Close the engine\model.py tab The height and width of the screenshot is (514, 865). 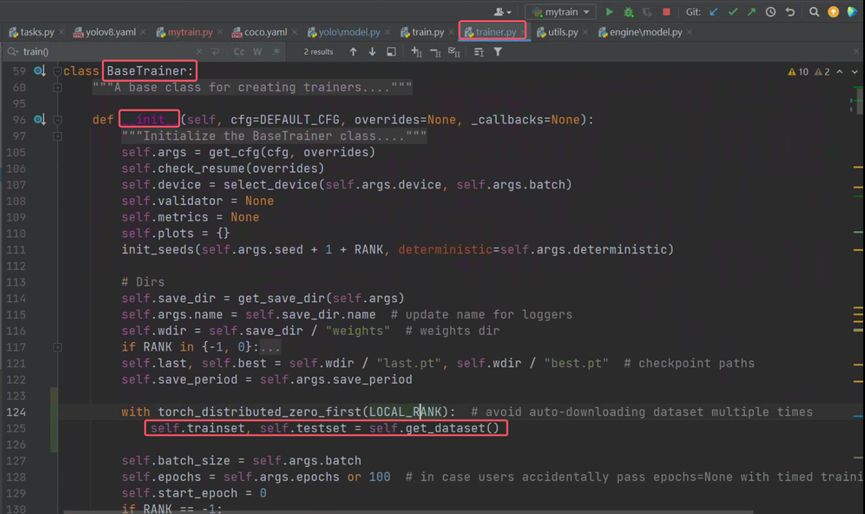[x=690, y=32]
